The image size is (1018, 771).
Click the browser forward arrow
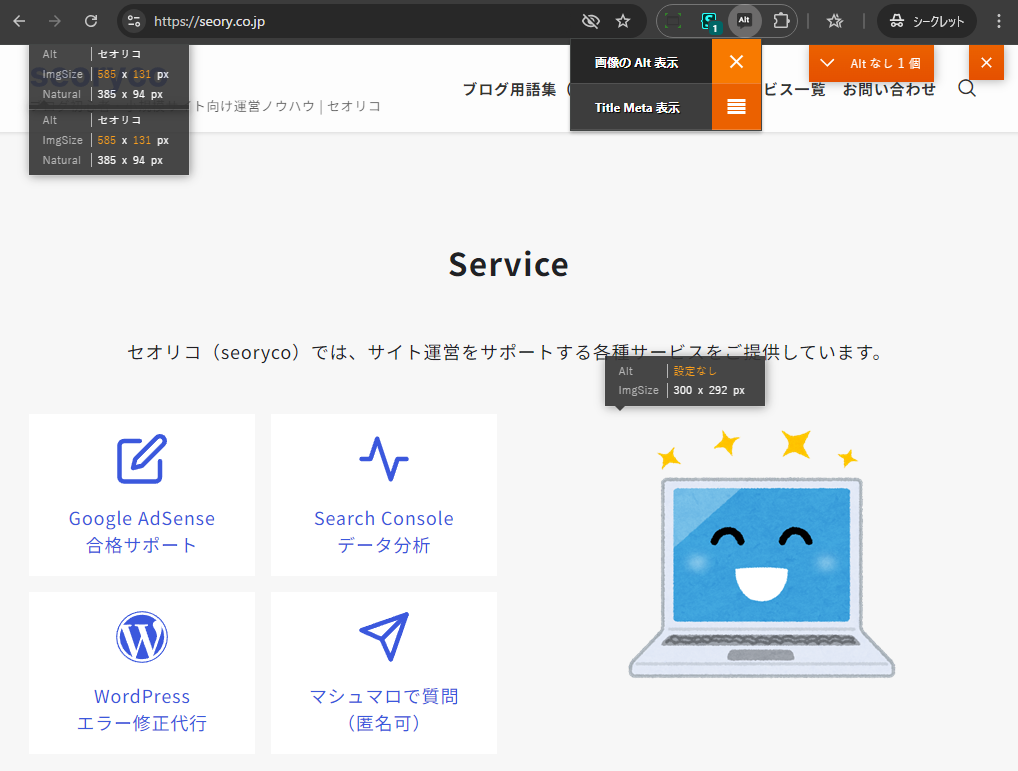55,21
